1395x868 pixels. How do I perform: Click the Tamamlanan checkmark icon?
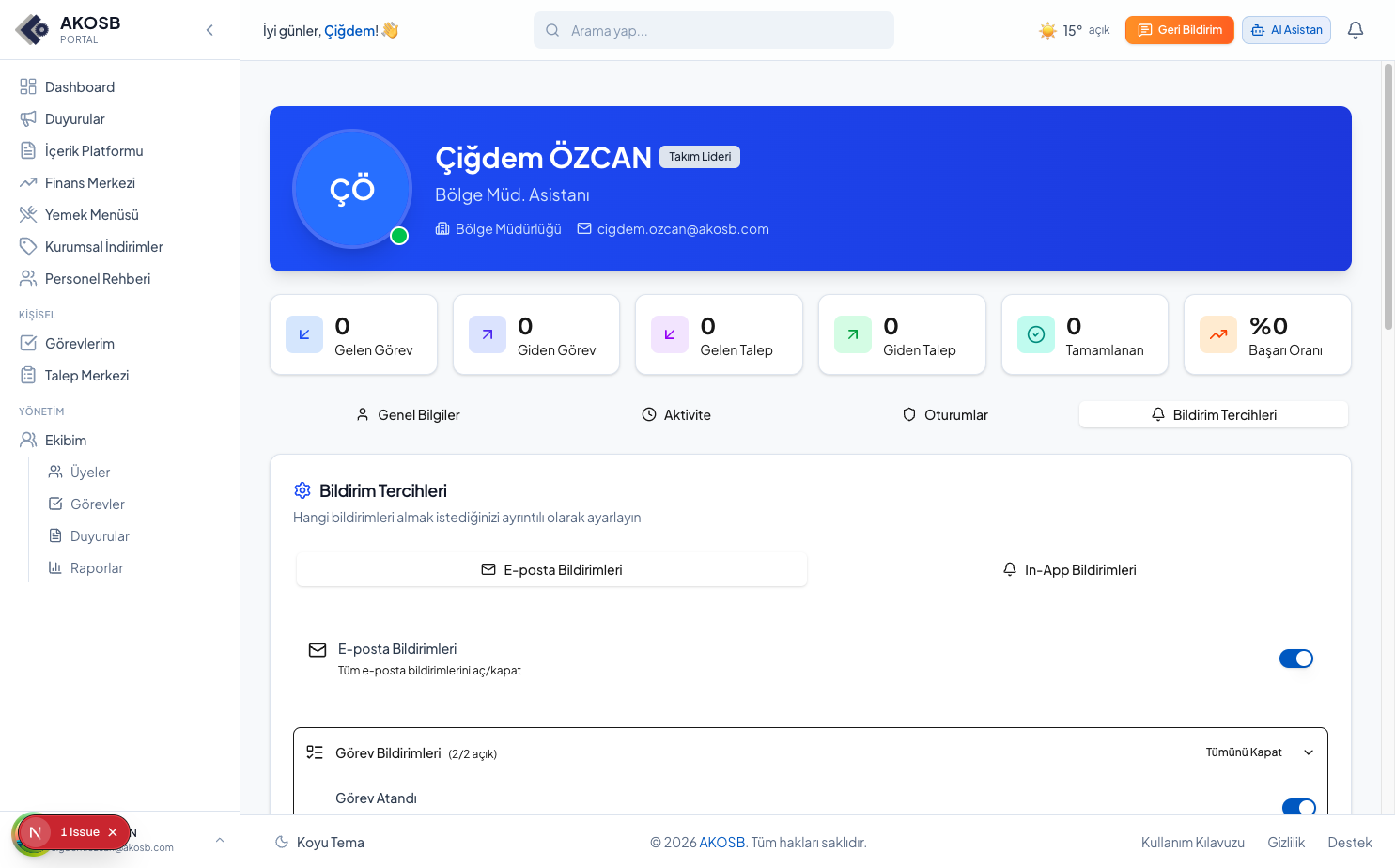click(1036, 334)
